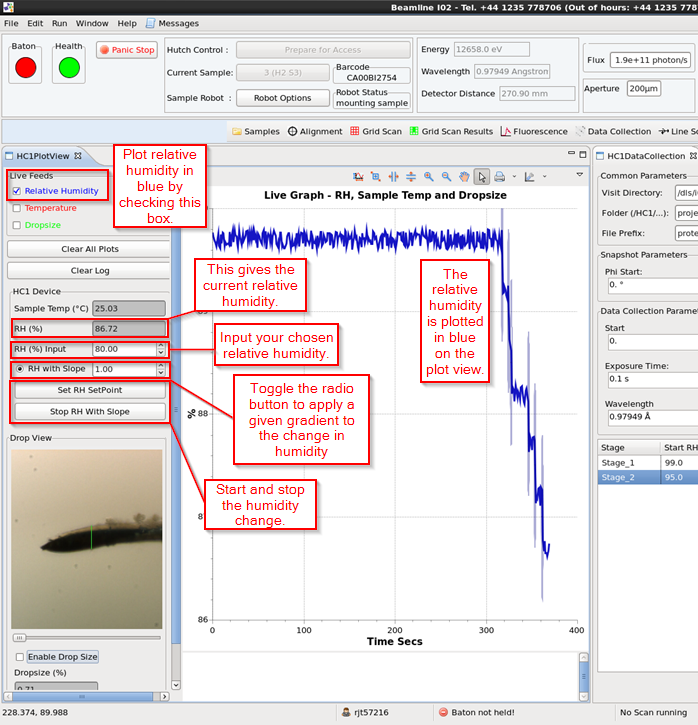Check the Dropsize live feed box
698x725 pixels.
point(16,225)
